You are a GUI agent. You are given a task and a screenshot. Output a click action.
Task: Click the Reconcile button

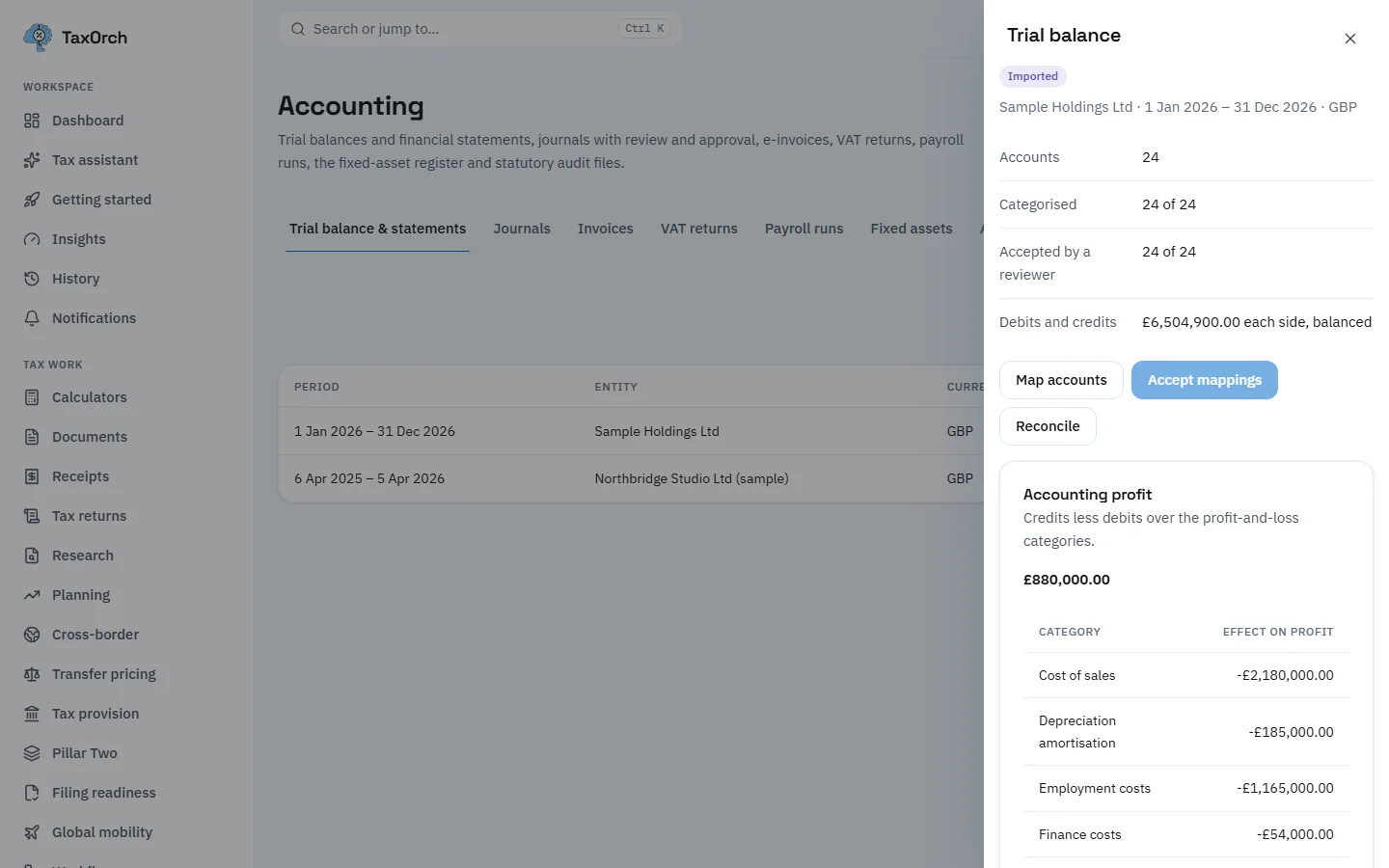(x=1048, y=426)
